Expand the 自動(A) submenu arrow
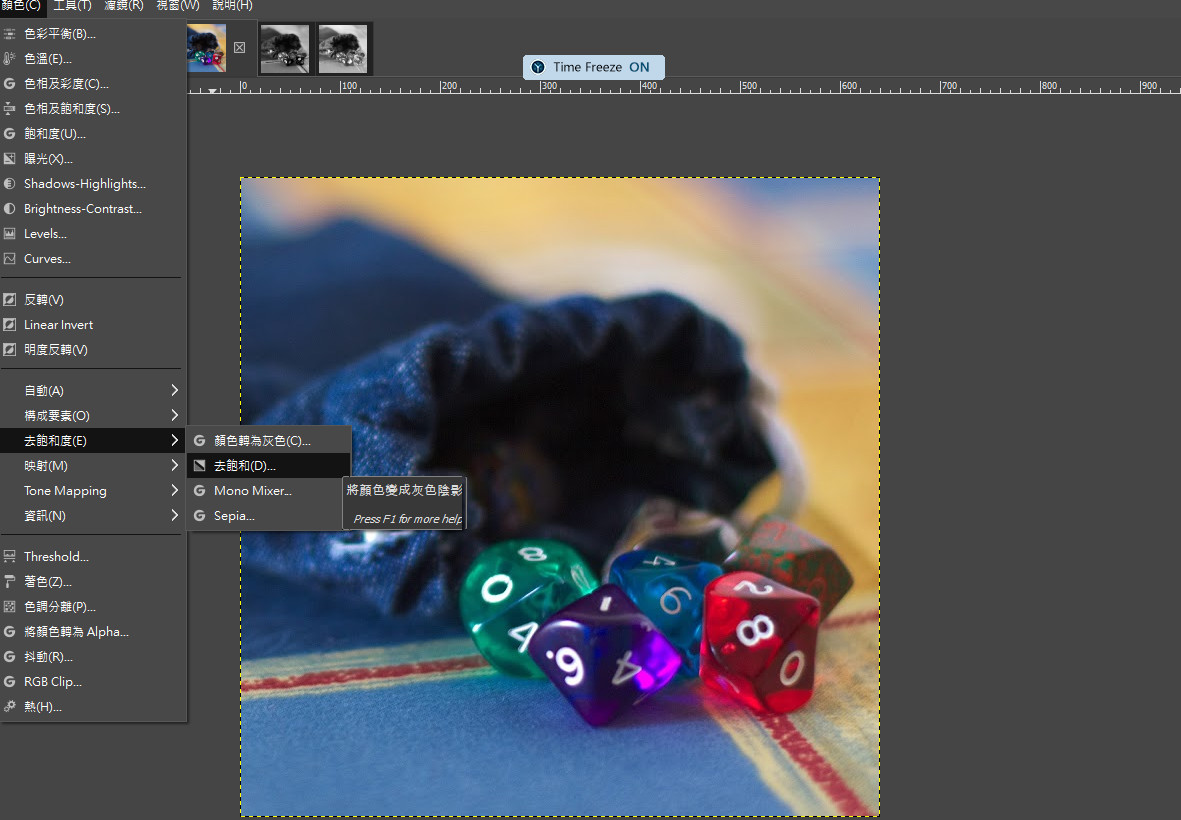Image resolution: width=1181 pixels, height=820 pixels. point(174,390)
